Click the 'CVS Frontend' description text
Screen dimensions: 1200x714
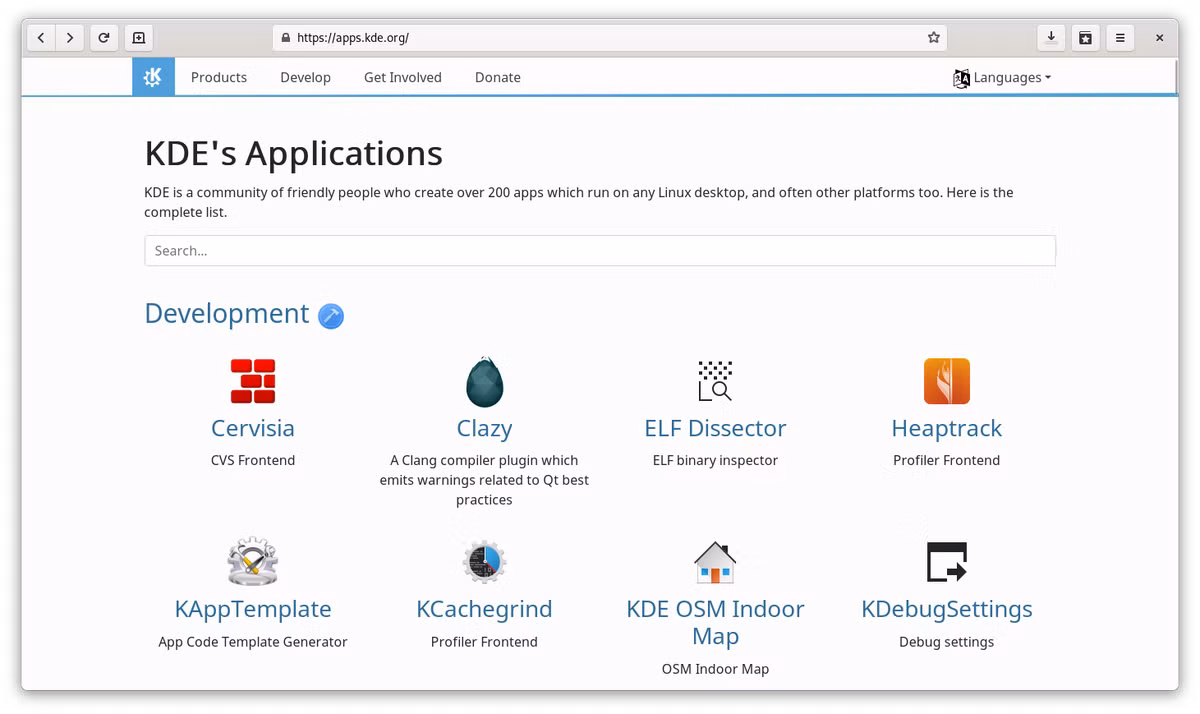(x=253, y=460)
